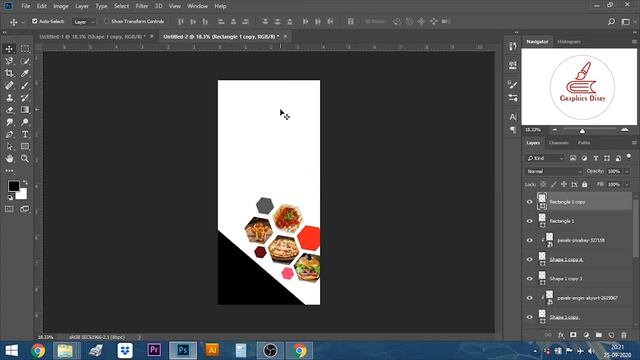Open the Auto-Select Layer dropdown
The width and height of the screenshot is (640, 360).
84,22
